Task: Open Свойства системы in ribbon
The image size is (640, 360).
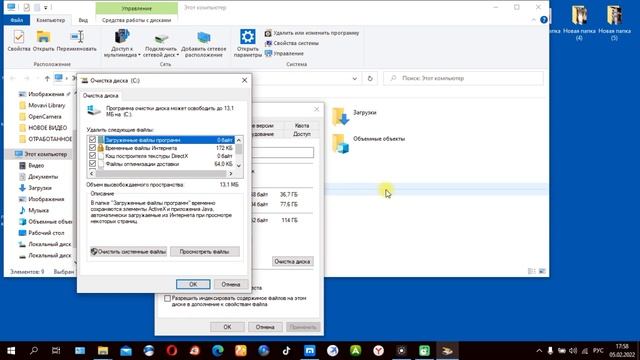Action: (292, 43)
